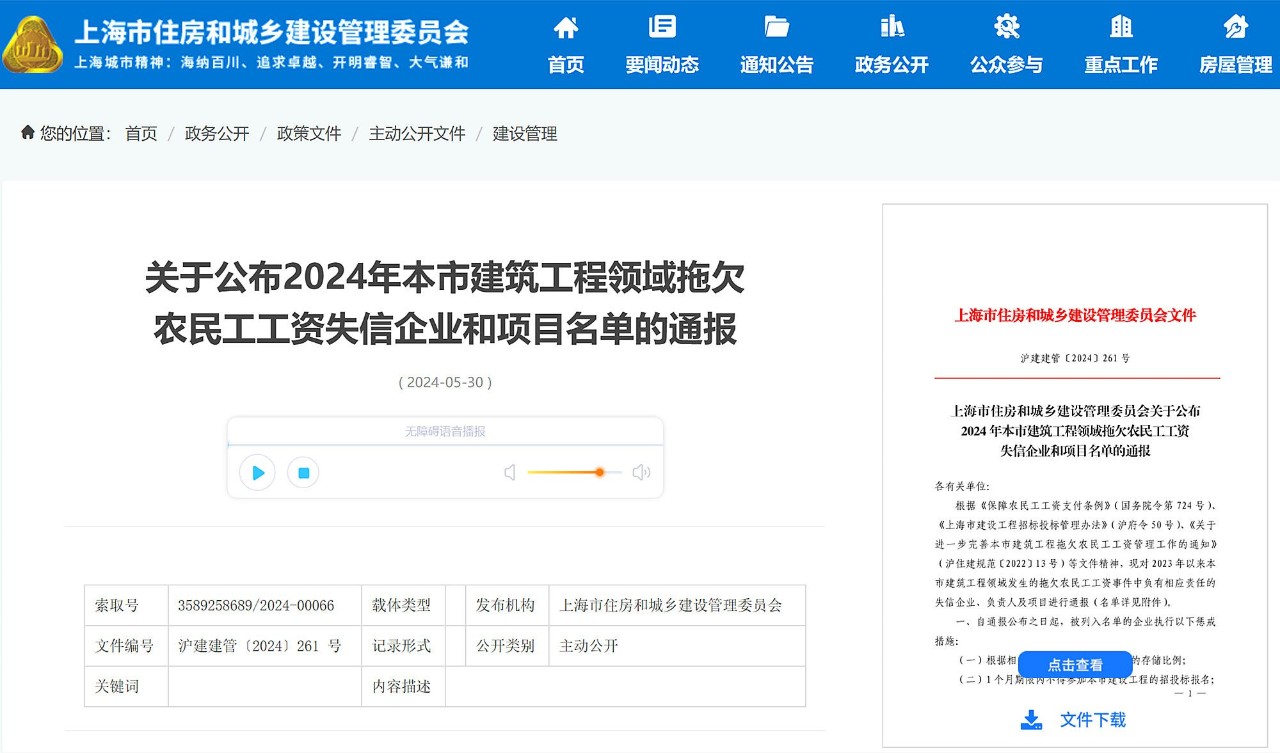The width and height of the screenshot is (1280, 753).
Task: Go to 政策文件 in the breadcrumb
Action: pos(309,134)
